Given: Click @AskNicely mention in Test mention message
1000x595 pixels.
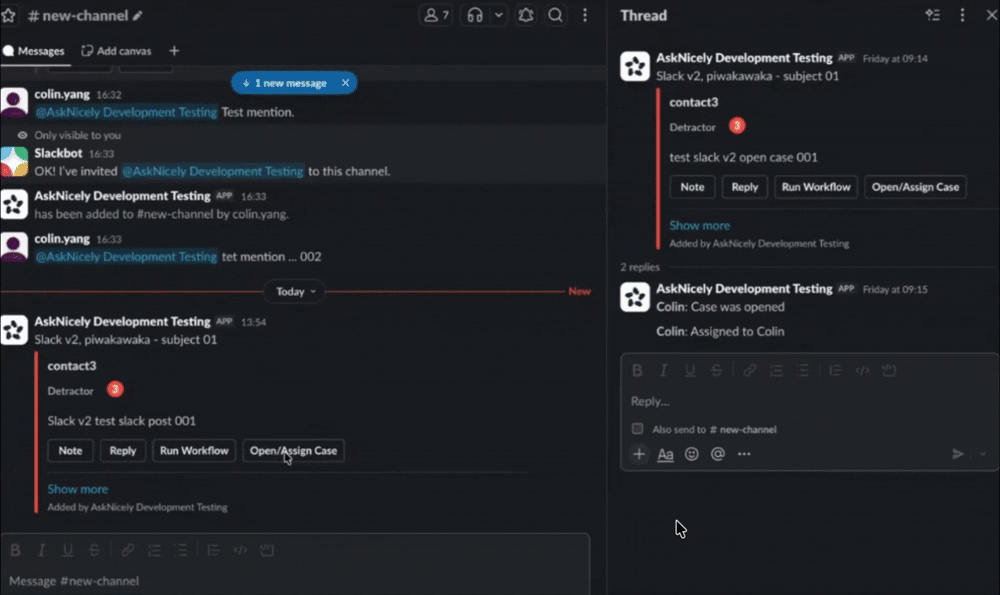Looking at the screenshot, I should [126, 112].
